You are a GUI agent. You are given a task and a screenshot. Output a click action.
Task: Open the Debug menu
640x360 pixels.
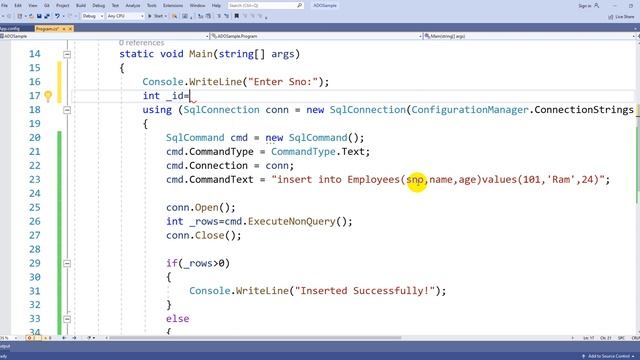pyautogui.click(x=98, y=6)
